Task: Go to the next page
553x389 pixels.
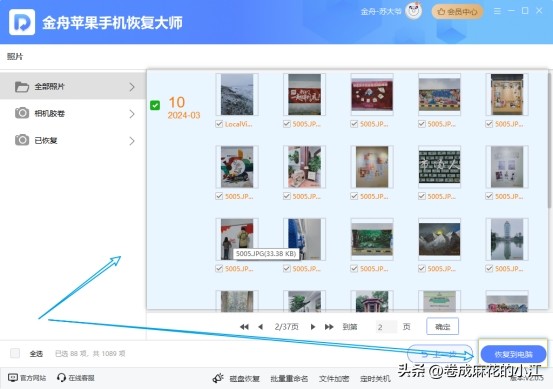Action: pos(312,327)
